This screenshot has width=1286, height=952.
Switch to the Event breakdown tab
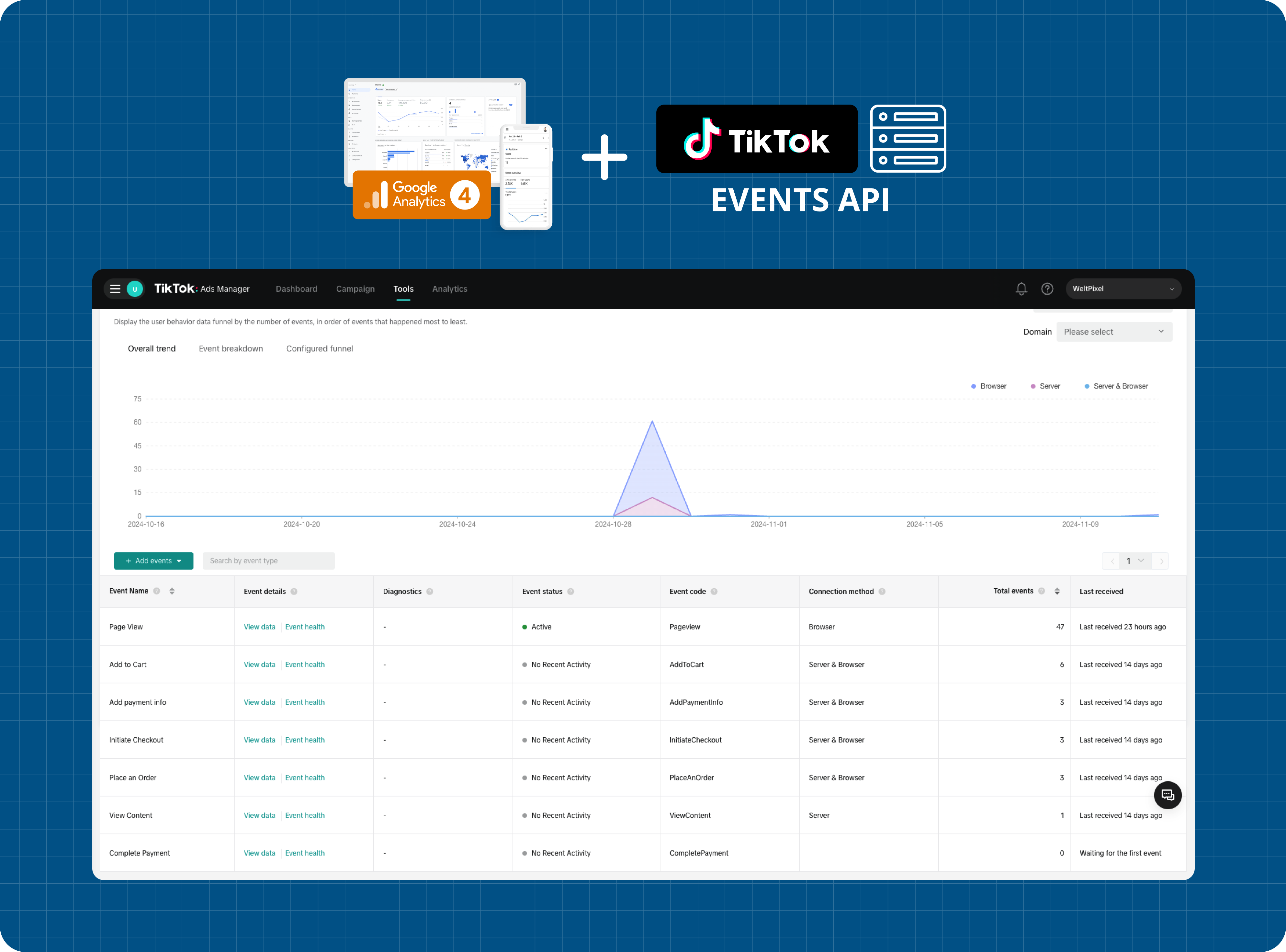[x=231, y=348]
